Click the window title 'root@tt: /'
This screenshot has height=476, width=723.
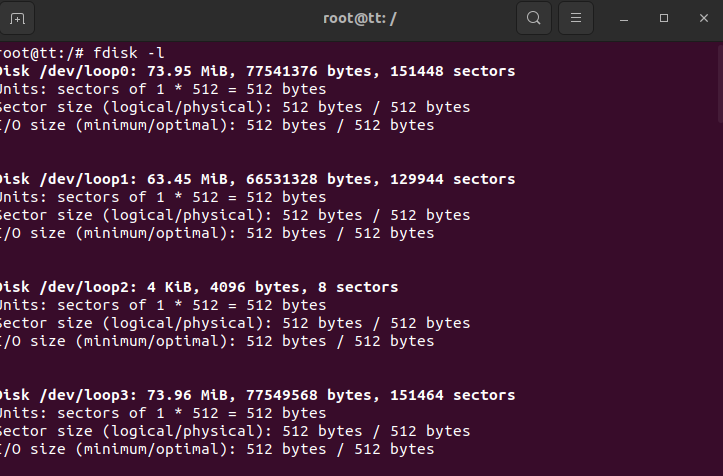tap(360, 18)
